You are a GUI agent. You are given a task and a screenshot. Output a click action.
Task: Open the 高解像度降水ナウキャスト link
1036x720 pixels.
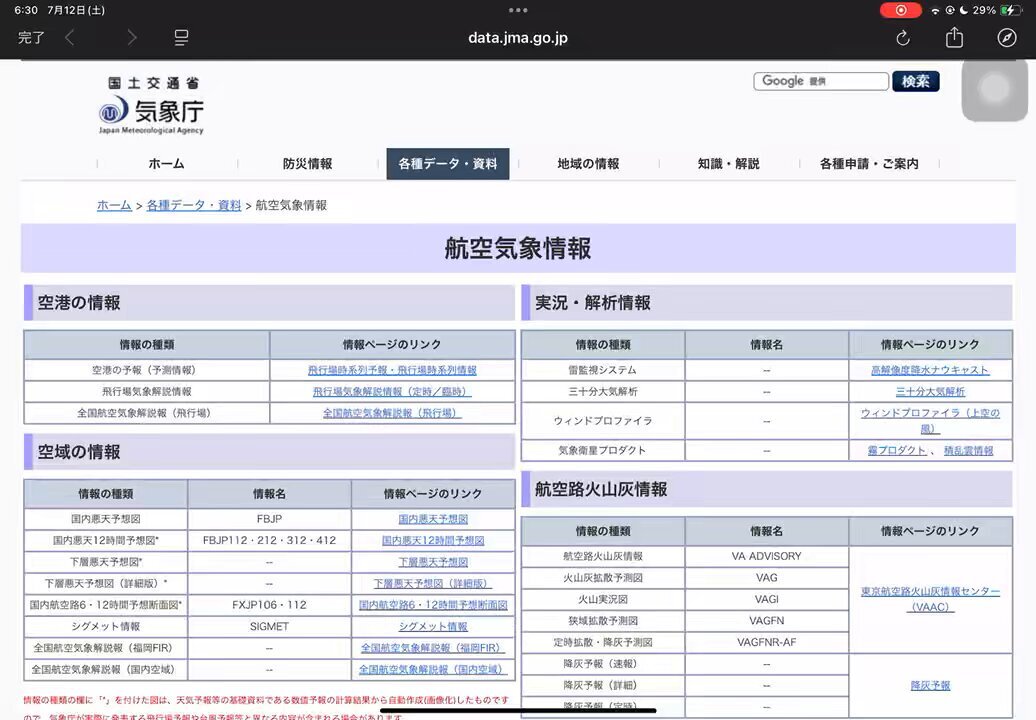tap(930, 370)
